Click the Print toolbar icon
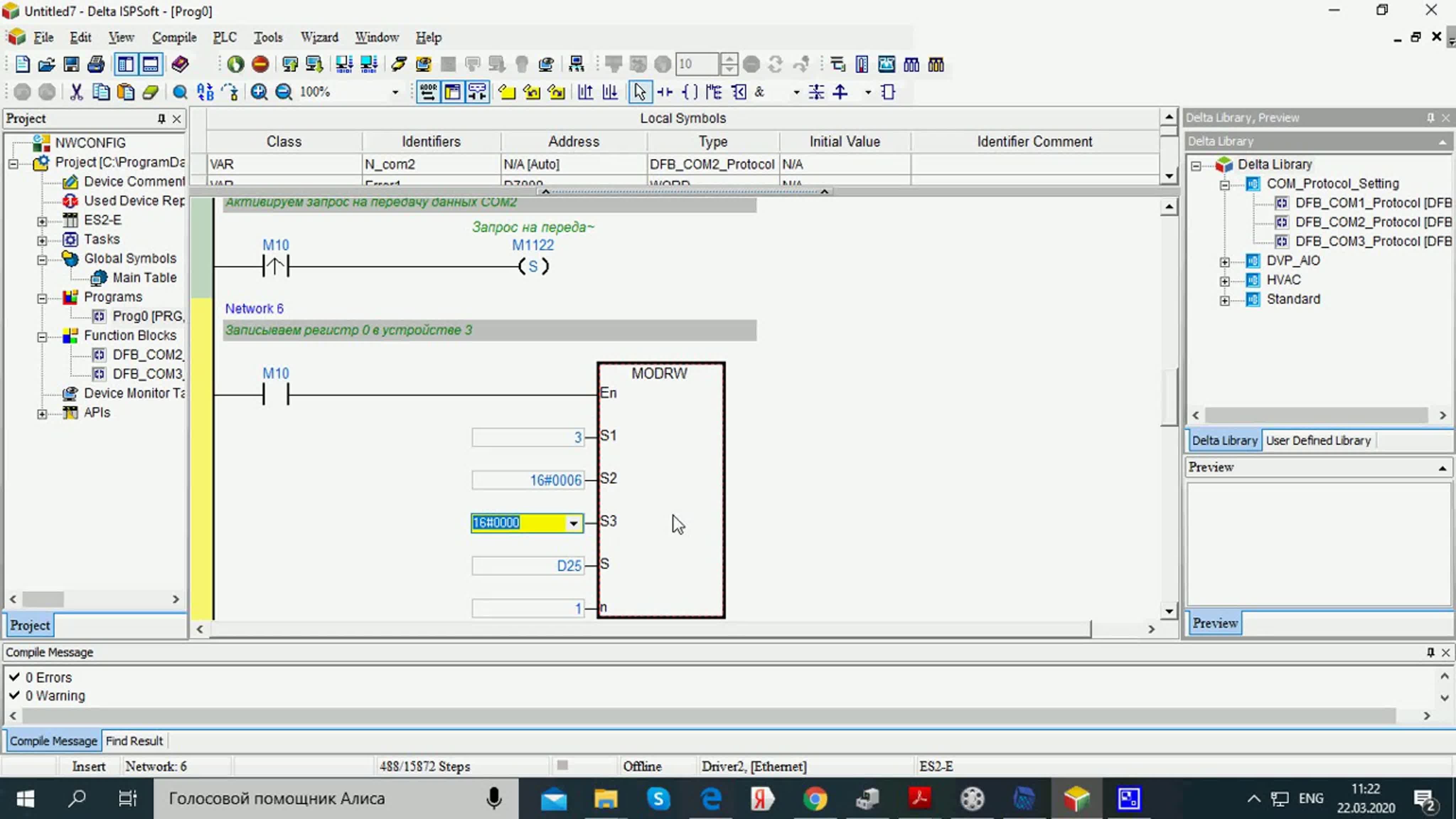Image resolution: width=1456 pixels, height=819 pixels. click(96, 64)
